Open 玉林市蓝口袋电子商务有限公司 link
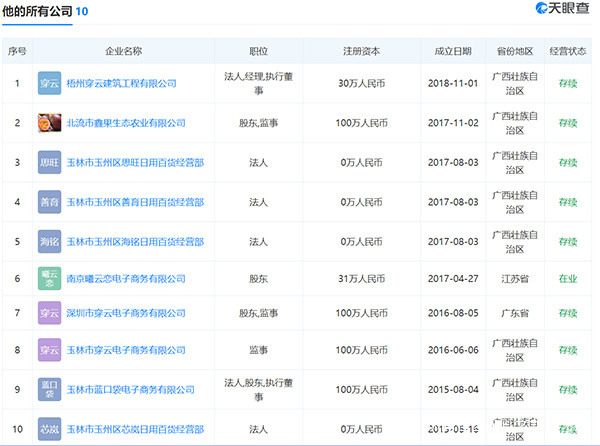600x446 pixels. (130, 389)
